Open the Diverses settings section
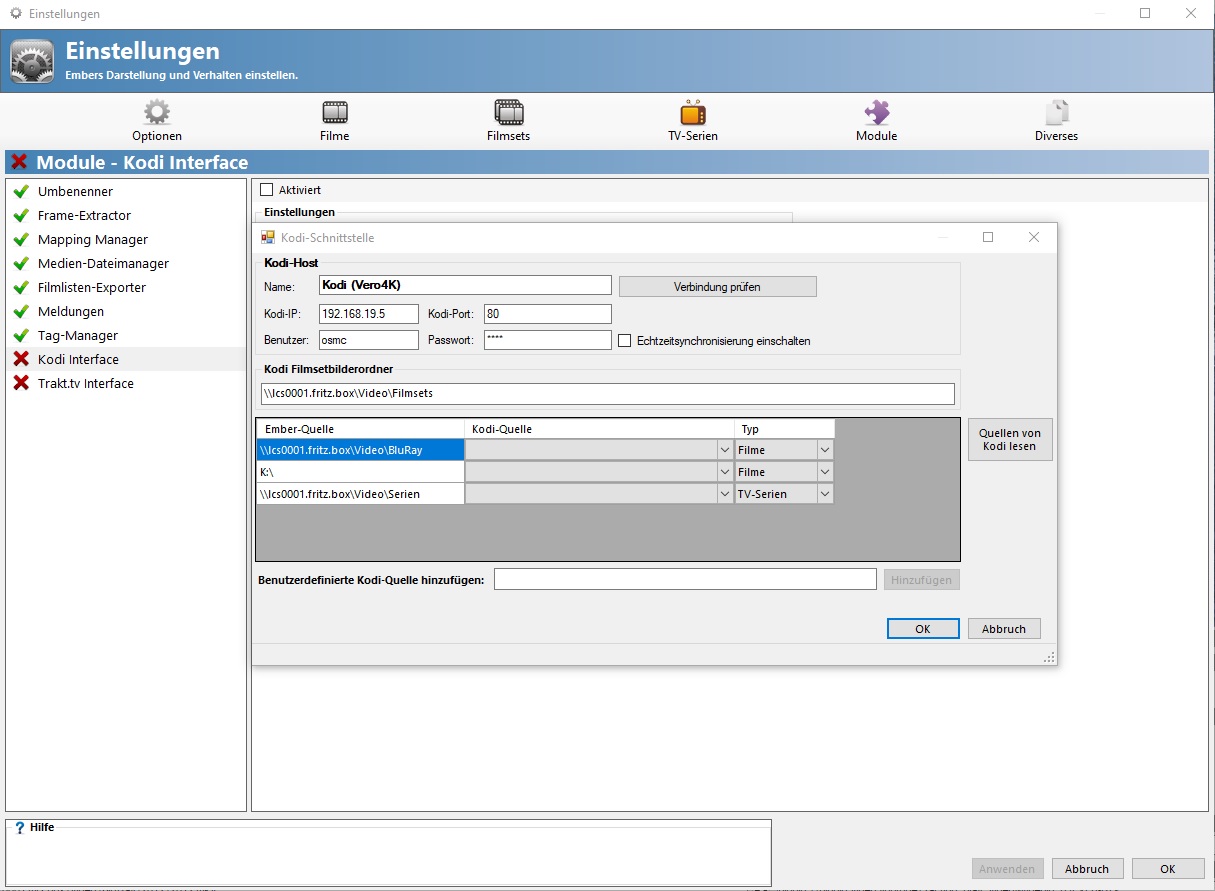 coord(1056,121)
